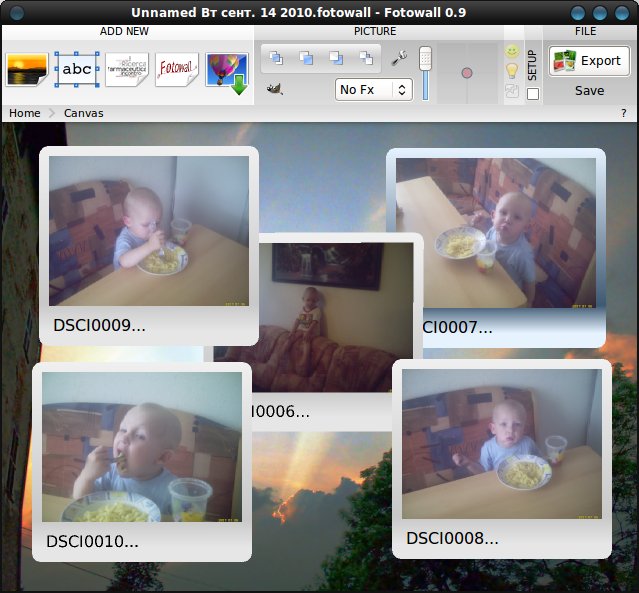
Task: Open the No Fx effects dropdown
Action: (x=373, y=90)
